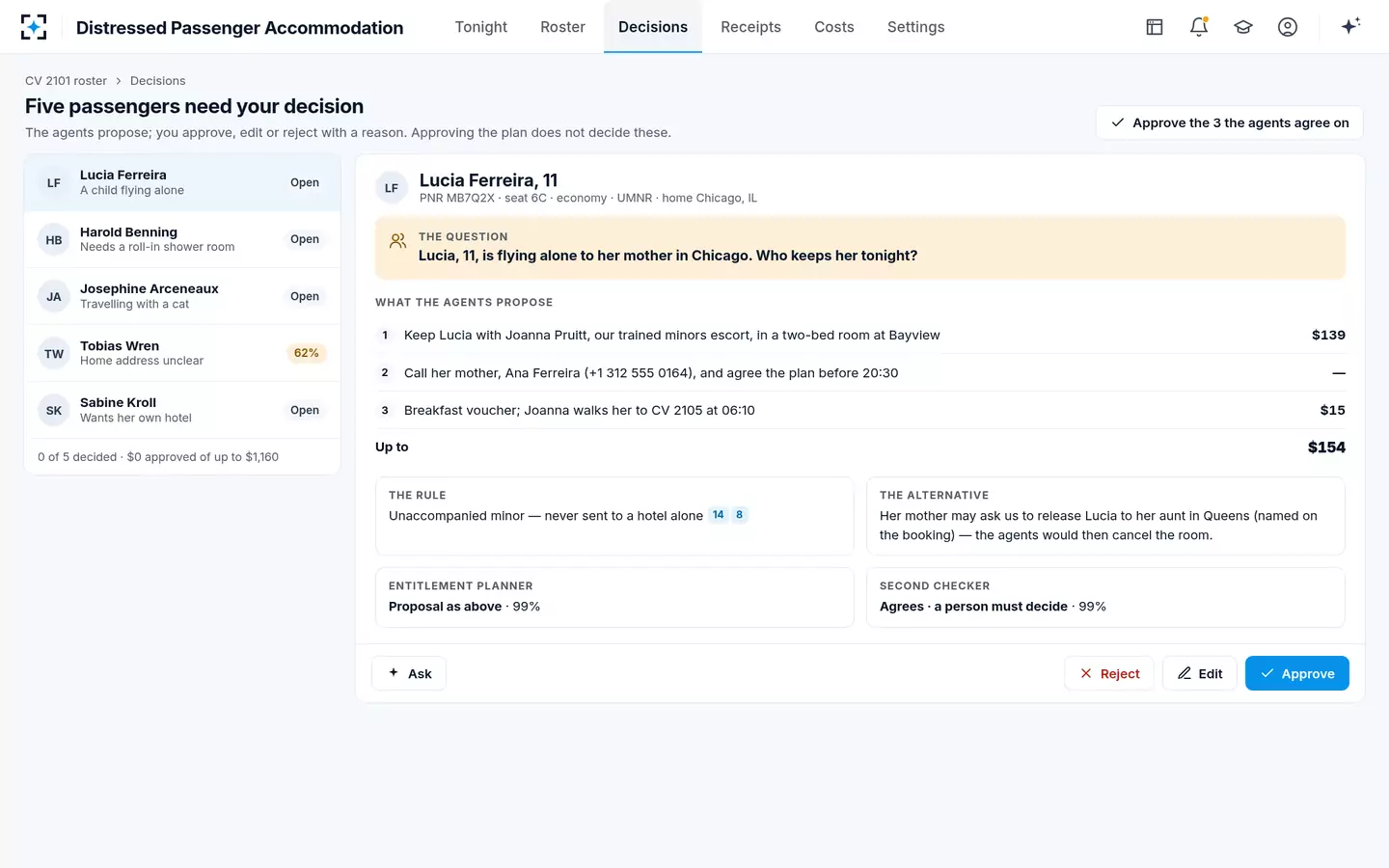Click the graduation cap training icon

coord(1243,27)
